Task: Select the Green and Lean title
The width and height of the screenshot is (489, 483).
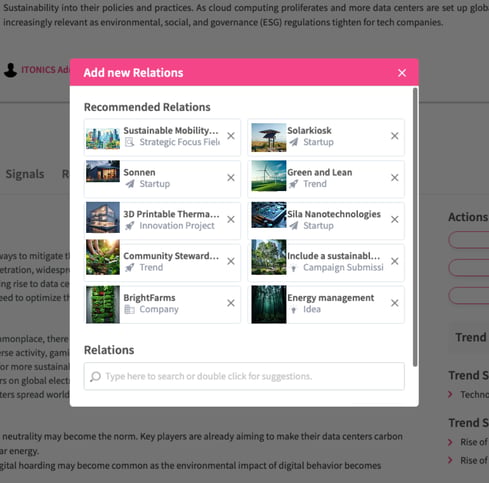Action: pos(320,172)
